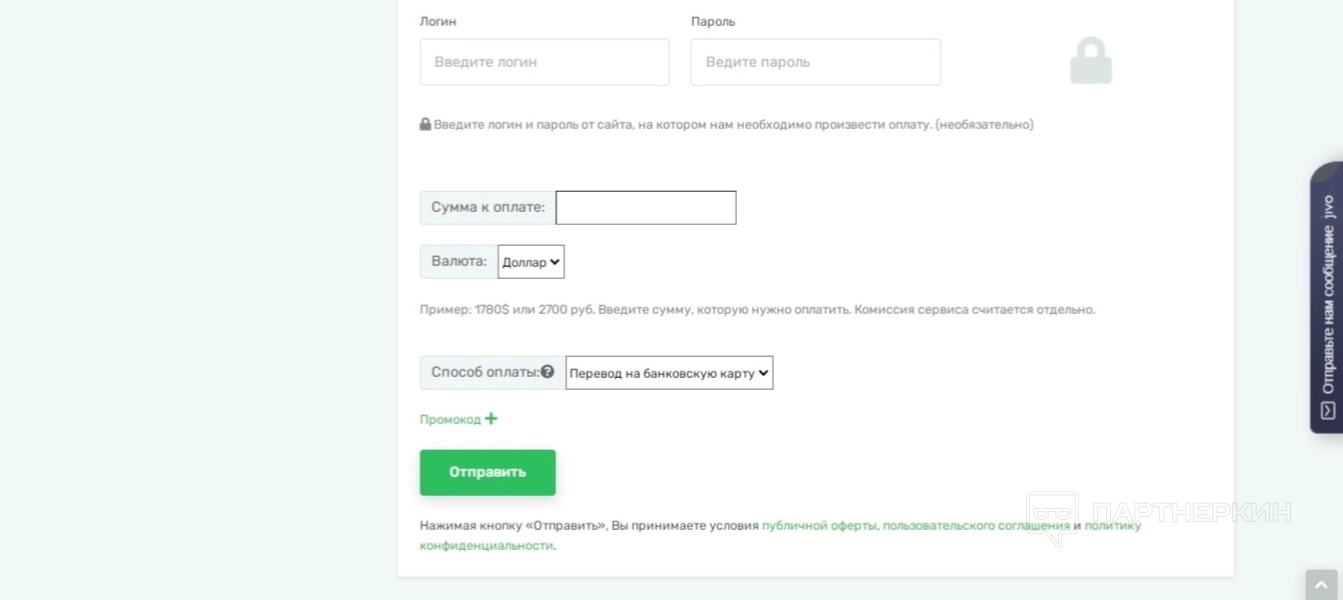Expand the Промокод section
The image size is (1343, 600).
(451, 420)
